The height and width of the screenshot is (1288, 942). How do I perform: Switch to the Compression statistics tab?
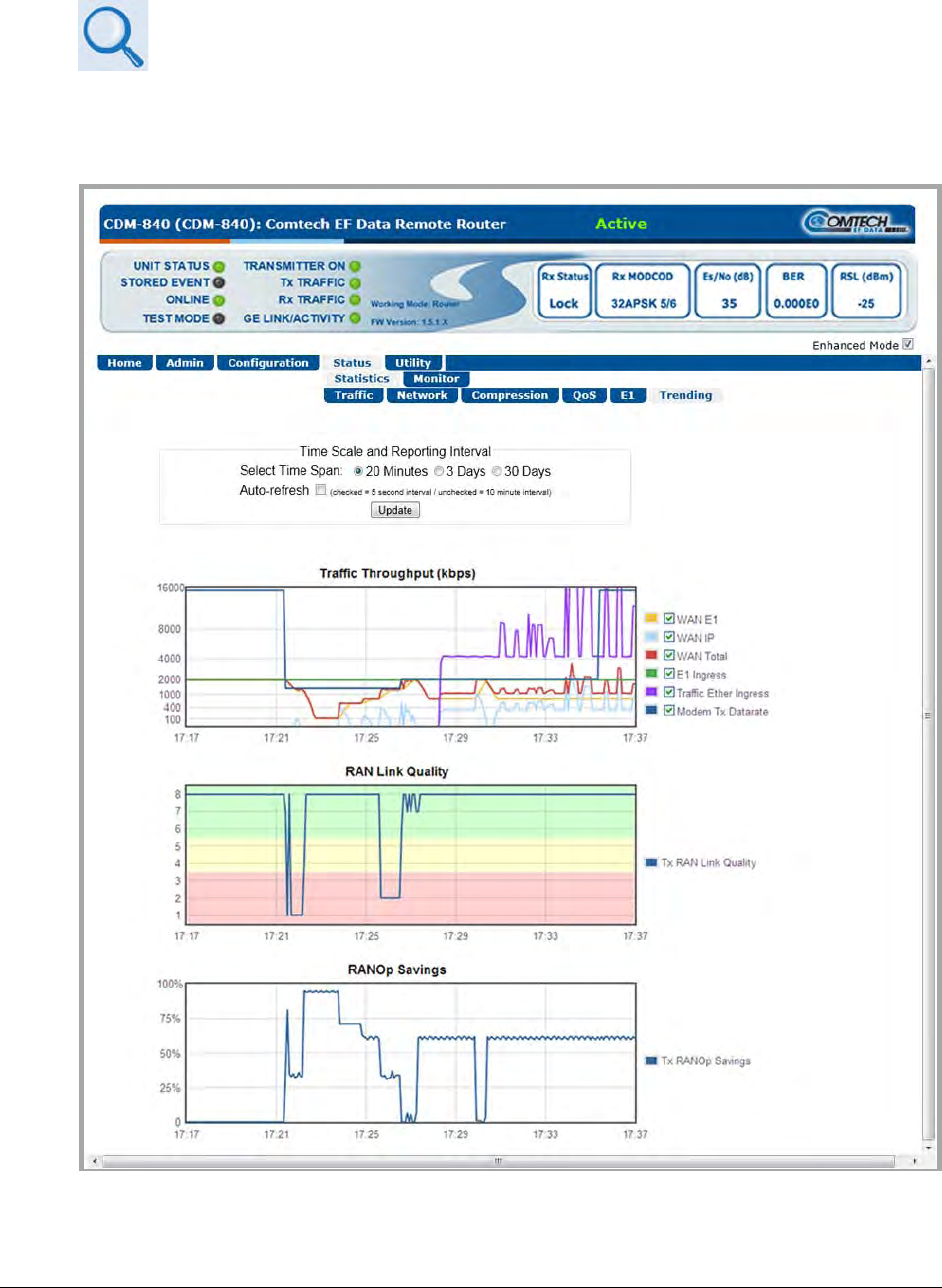(509, 395)
